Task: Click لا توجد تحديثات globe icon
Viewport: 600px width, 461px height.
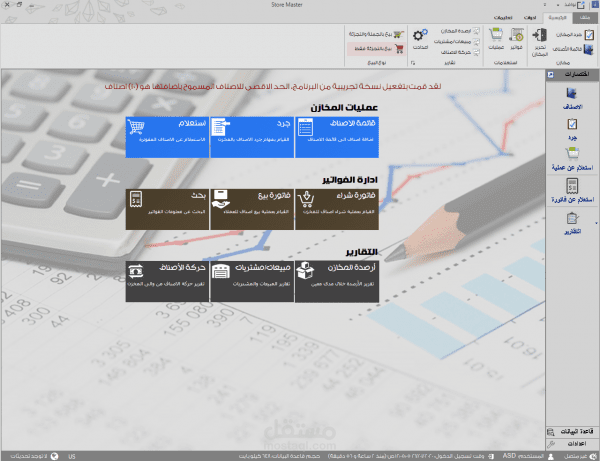Action: tap(55, 456)
